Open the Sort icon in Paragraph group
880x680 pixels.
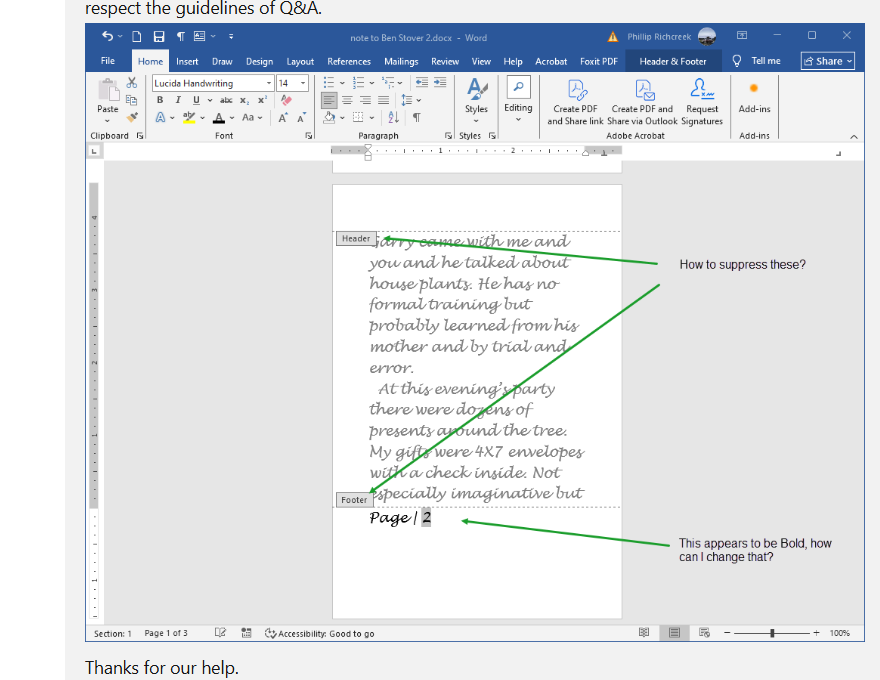(x=394, y=118)
